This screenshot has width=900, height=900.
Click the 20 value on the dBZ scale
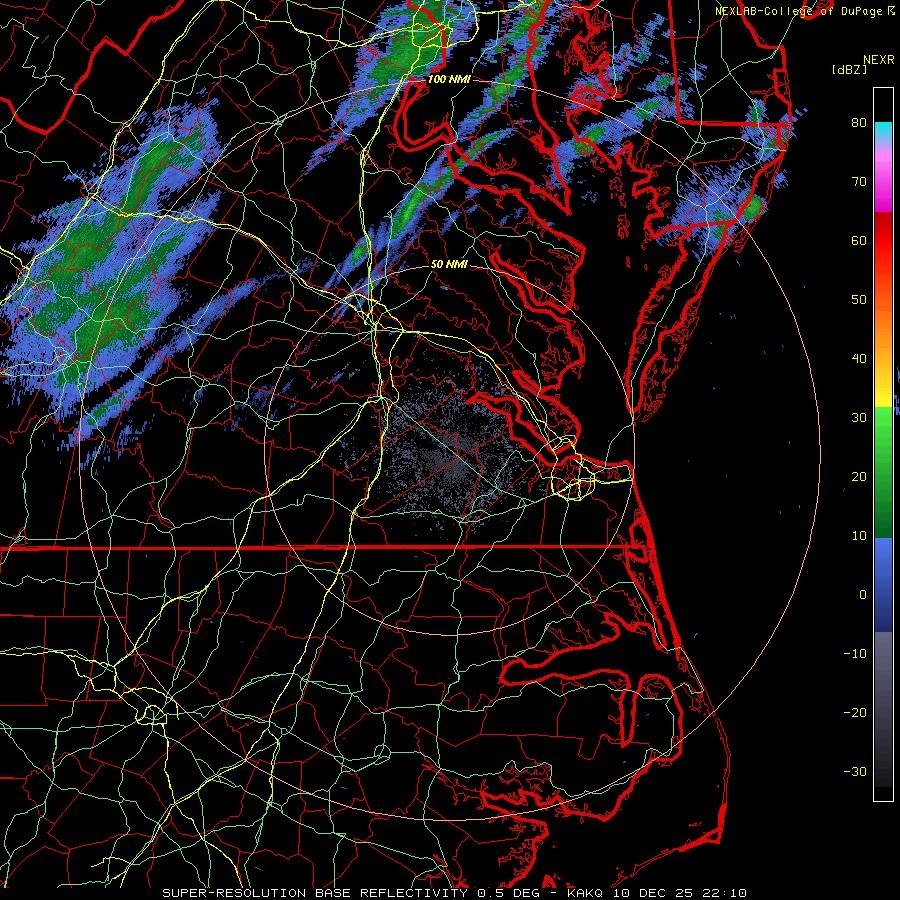coord(859,476)
